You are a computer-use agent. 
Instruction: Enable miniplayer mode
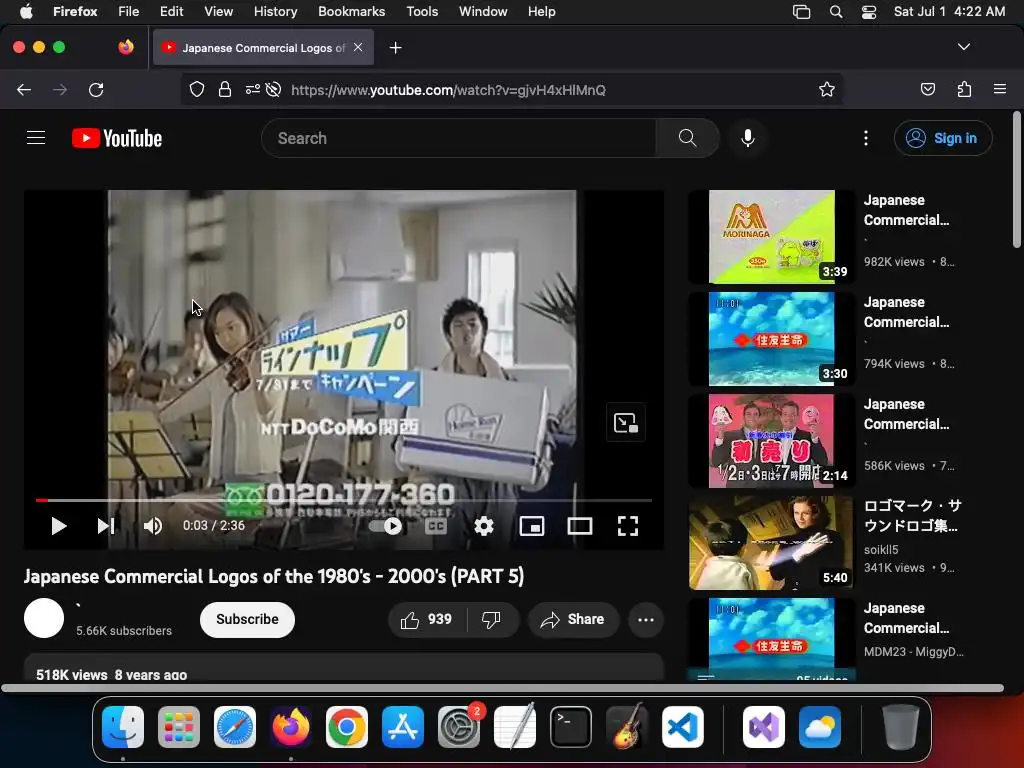(532, 526)
